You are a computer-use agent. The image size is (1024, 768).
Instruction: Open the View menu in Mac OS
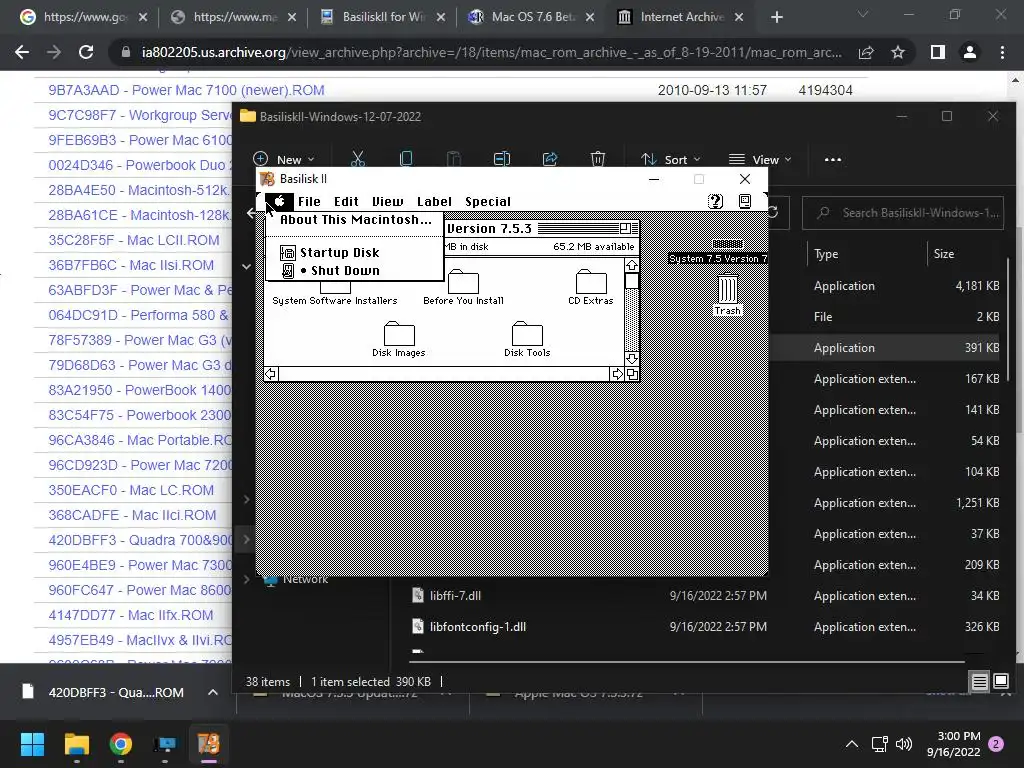point(387,202)
